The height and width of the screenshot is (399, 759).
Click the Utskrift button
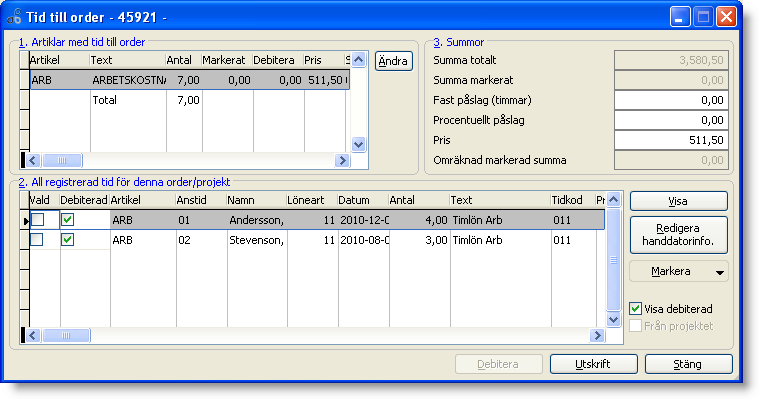point(593,364)
